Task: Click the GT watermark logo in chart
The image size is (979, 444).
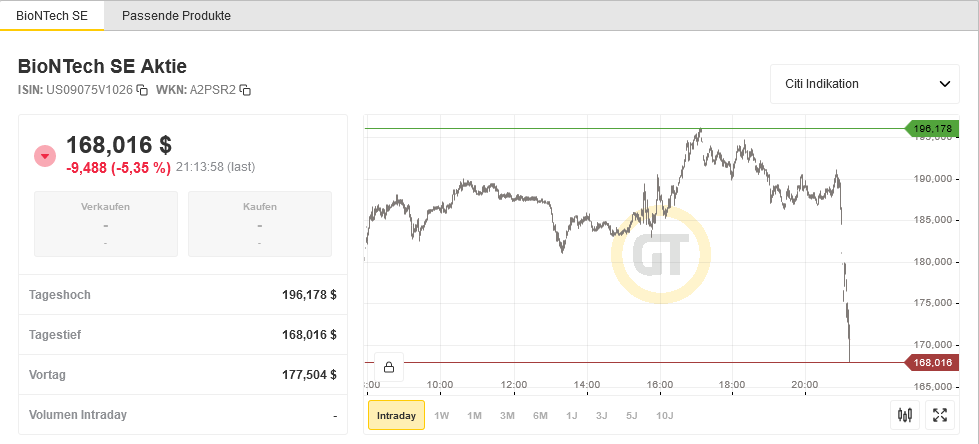Action: point(660,254)
